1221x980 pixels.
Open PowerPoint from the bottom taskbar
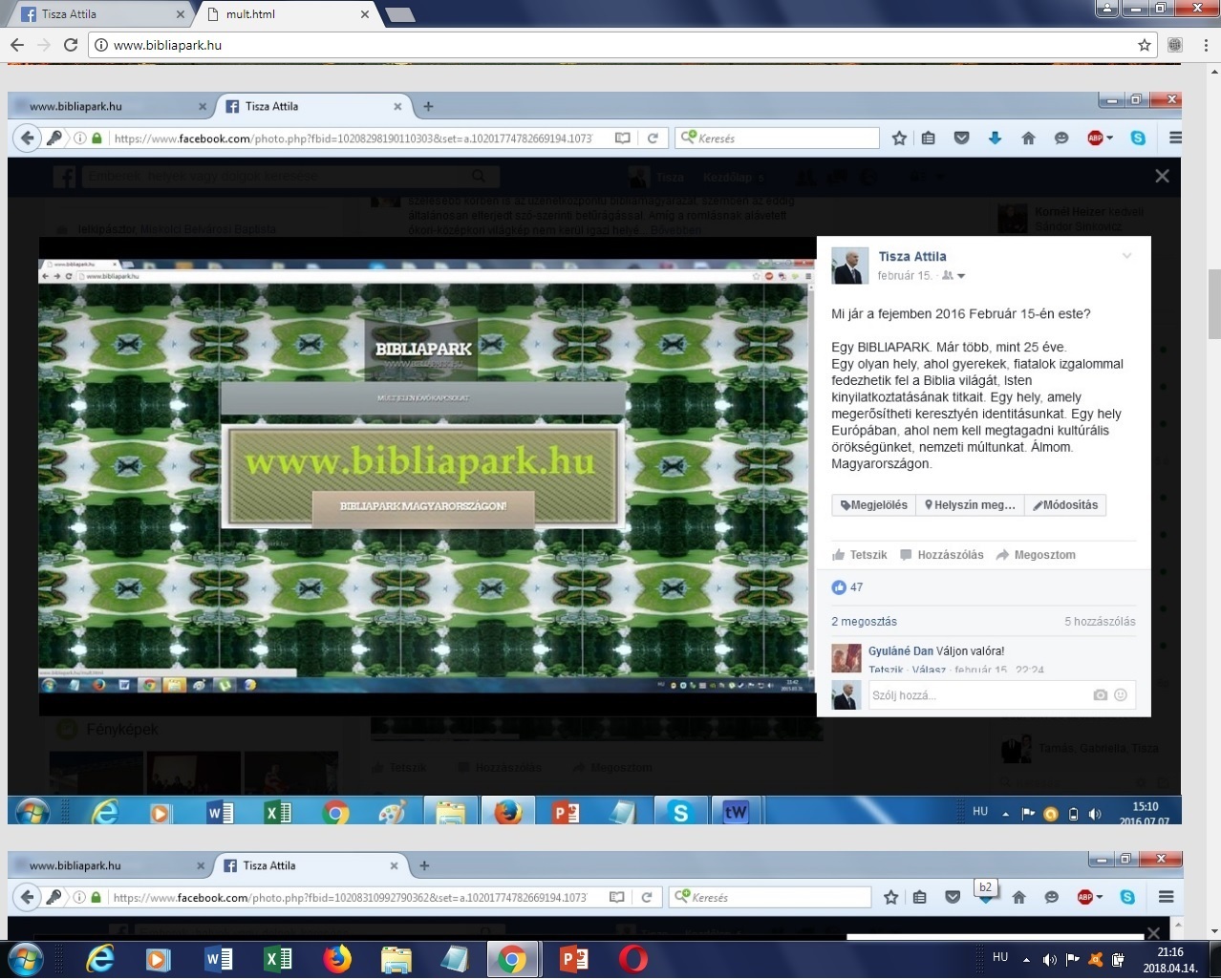[x=573, y=959]
